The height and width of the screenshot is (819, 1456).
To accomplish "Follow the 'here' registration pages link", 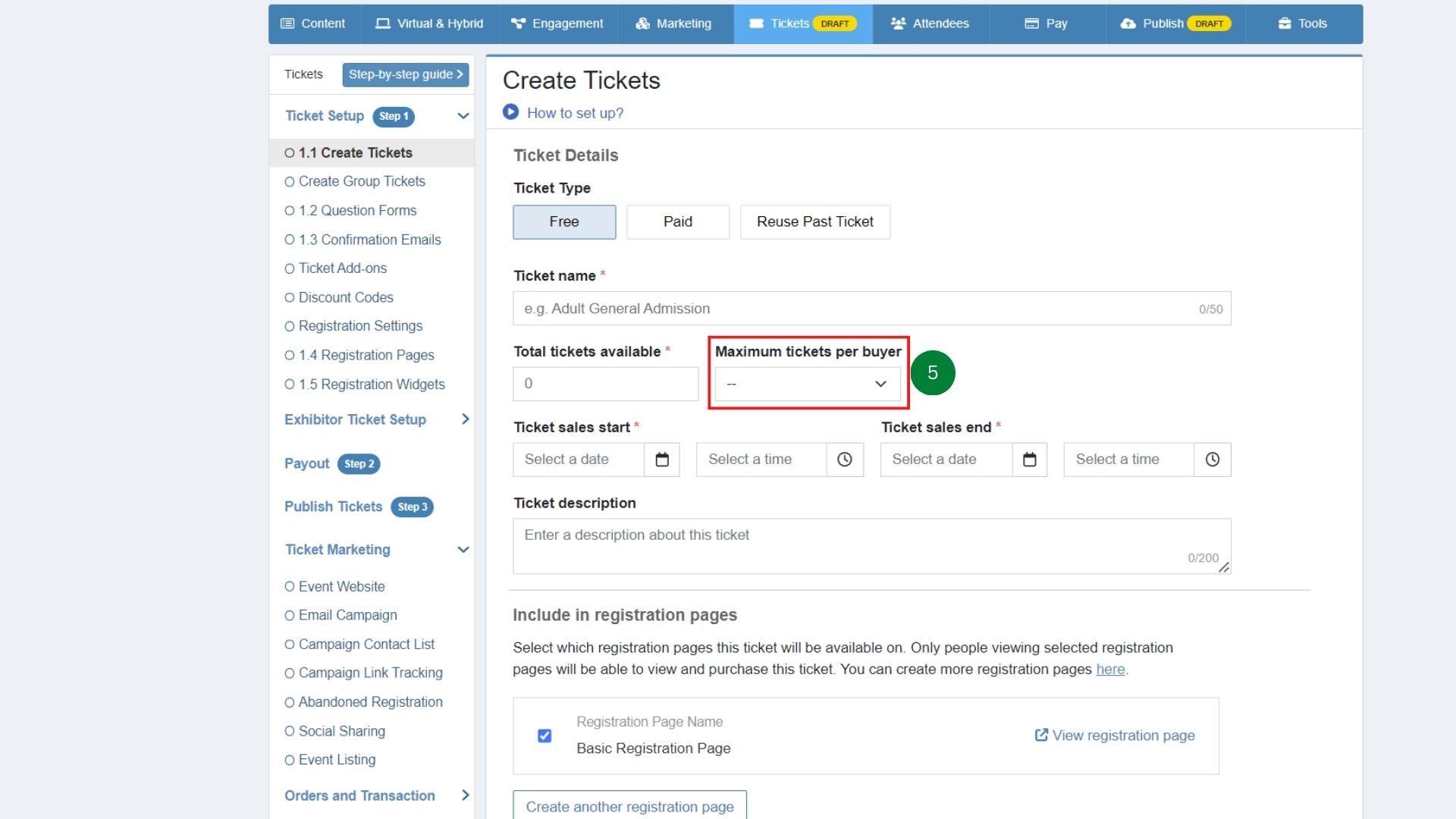I will [1110, 670].
